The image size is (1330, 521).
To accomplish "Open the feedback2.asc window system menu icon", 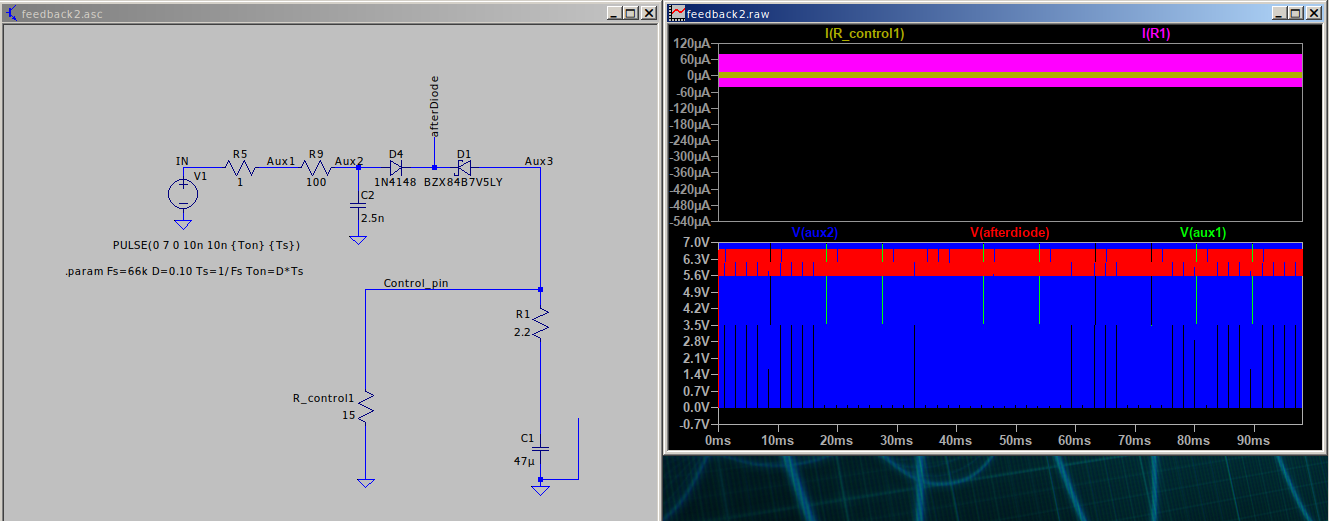I will 12,13.
